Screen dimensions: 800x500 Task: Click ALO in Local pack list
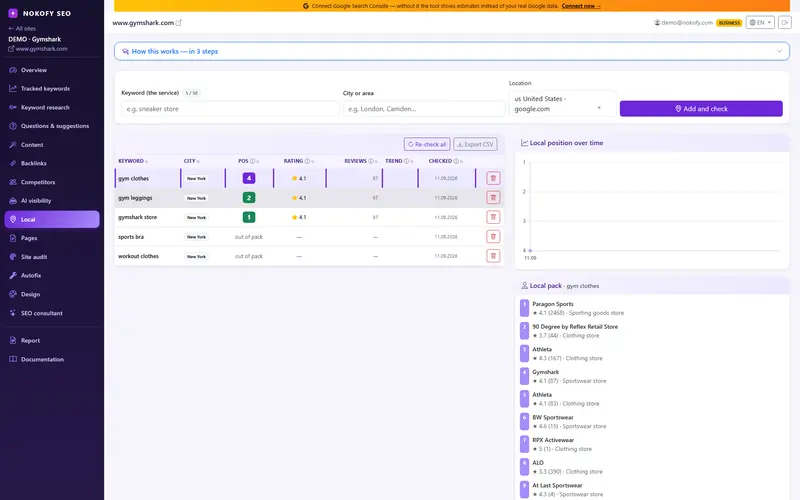538,463
